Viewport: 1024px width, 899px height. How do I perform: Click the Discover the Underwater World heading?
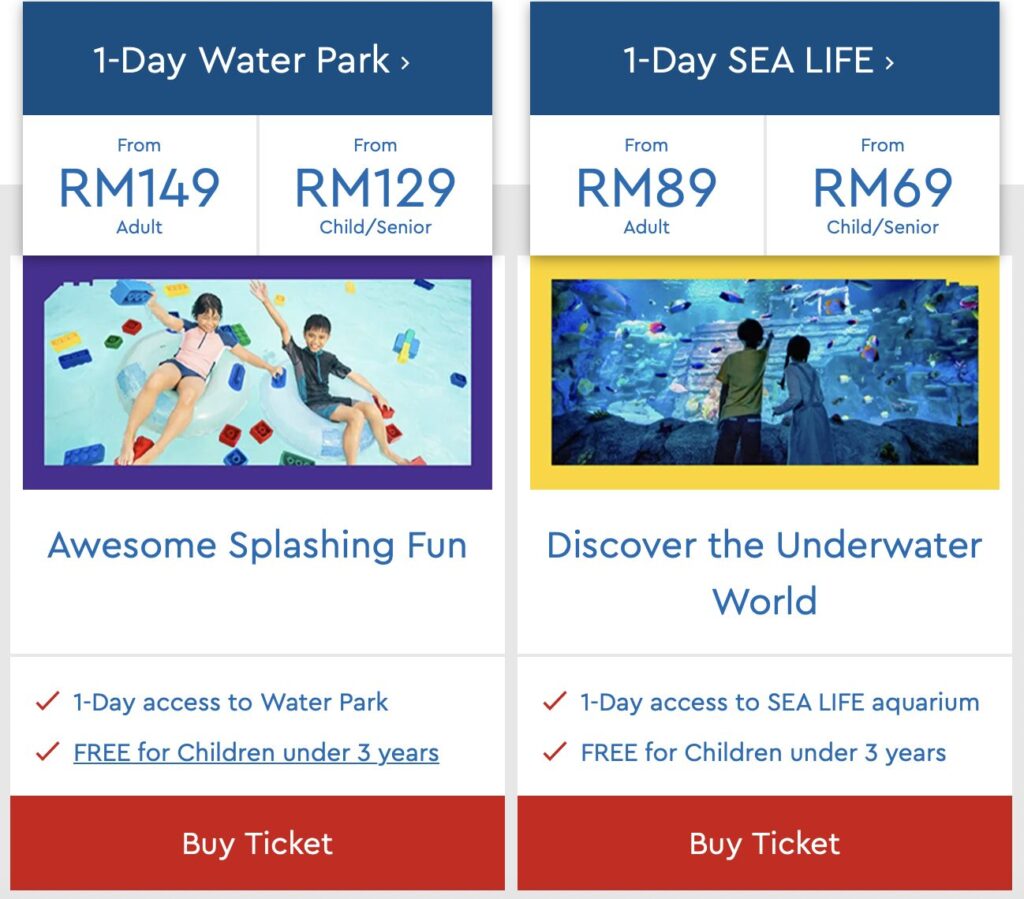(x=765, y=573)
